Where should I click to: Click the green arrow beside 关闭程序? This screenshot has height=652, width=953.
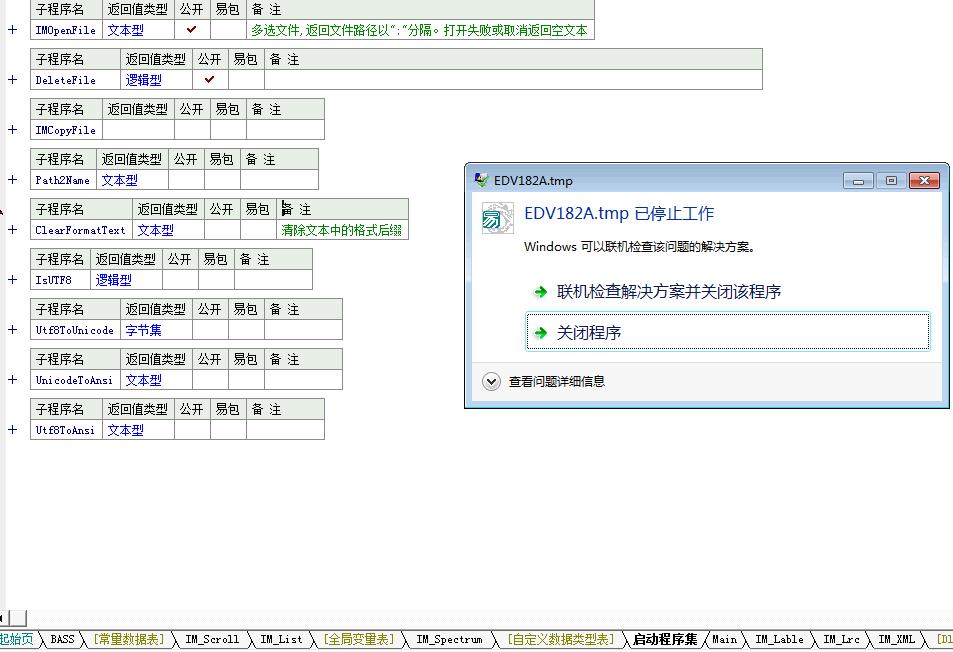[540, 332]
